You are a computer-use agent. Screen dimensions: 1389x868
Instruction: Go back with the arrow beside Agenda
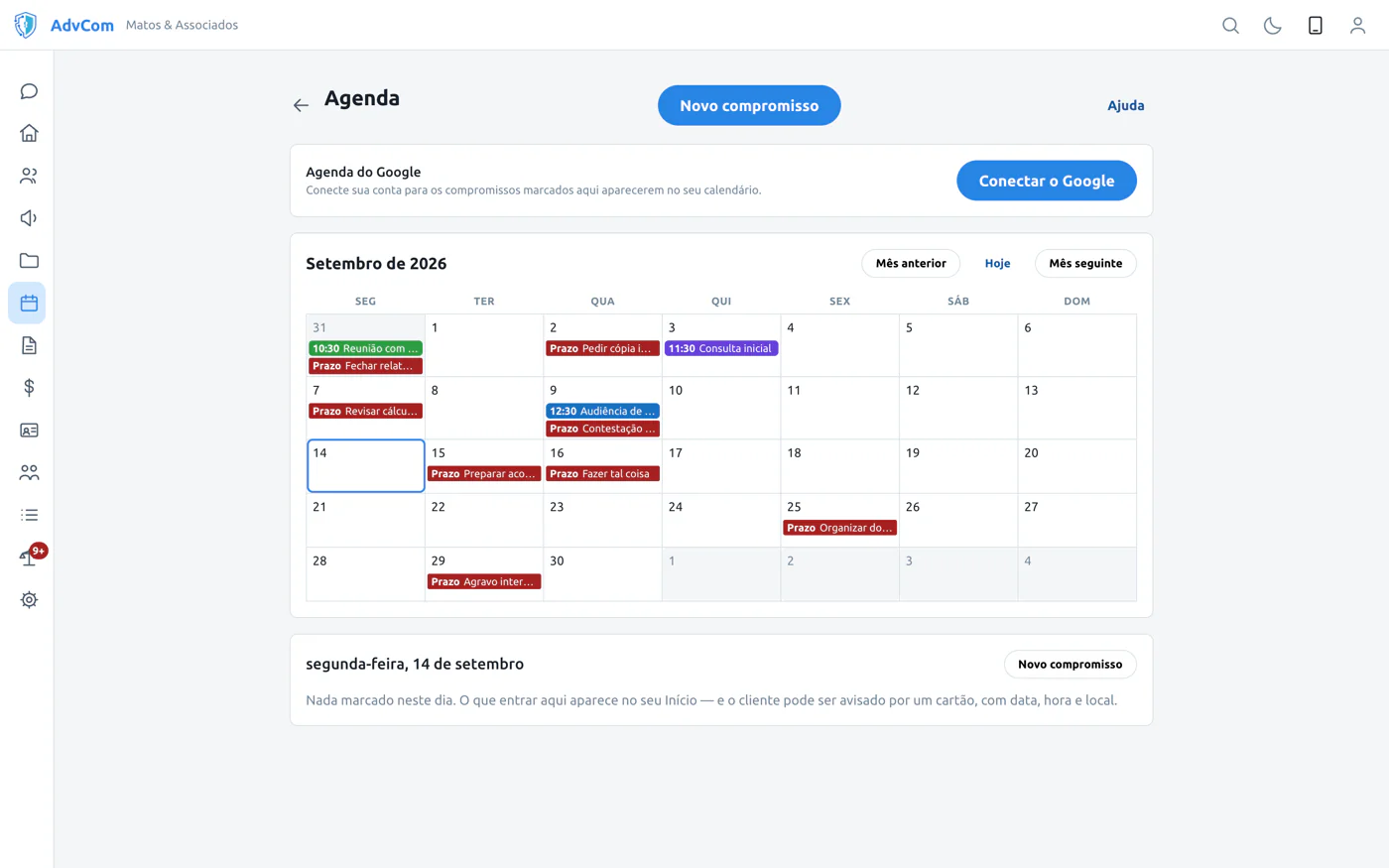[301, 105]
